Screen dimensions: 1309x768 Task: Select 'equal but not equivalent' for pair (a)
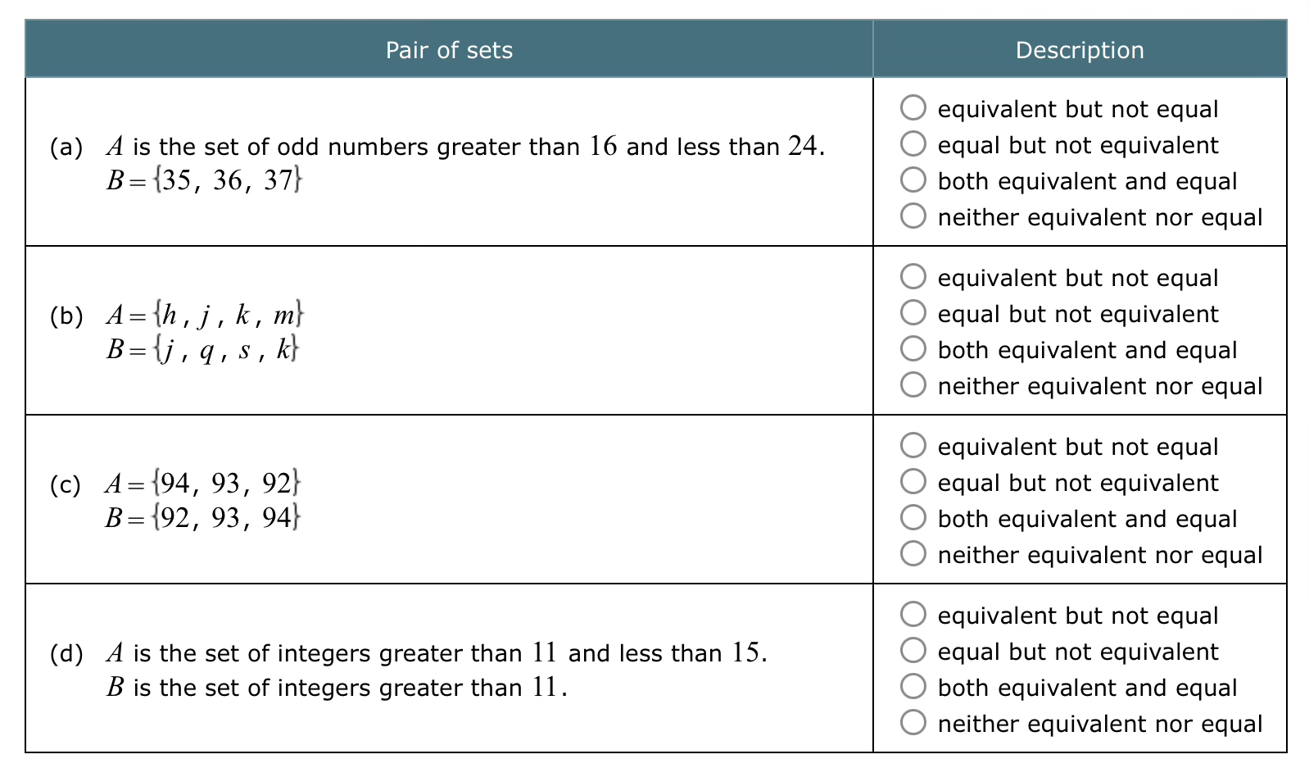point(913,144)
